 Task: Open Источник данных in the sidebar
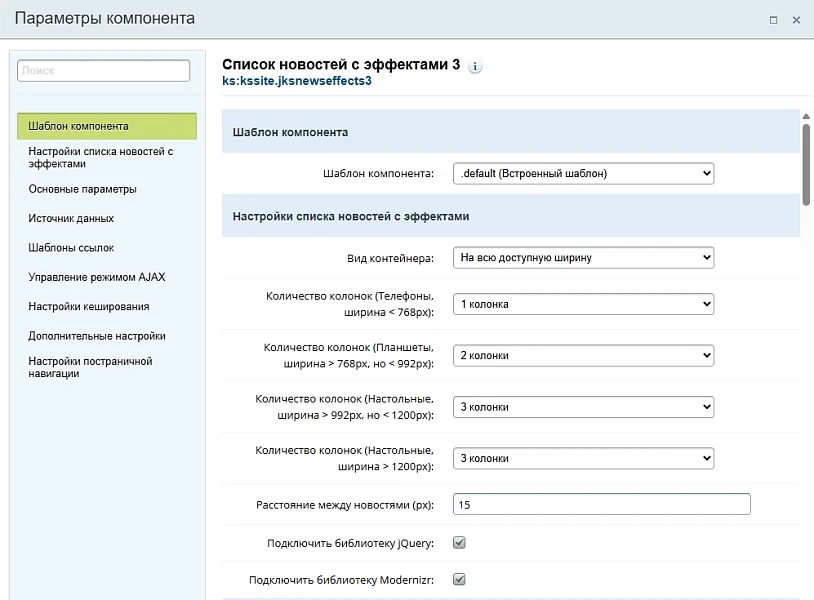pos(71,219)
